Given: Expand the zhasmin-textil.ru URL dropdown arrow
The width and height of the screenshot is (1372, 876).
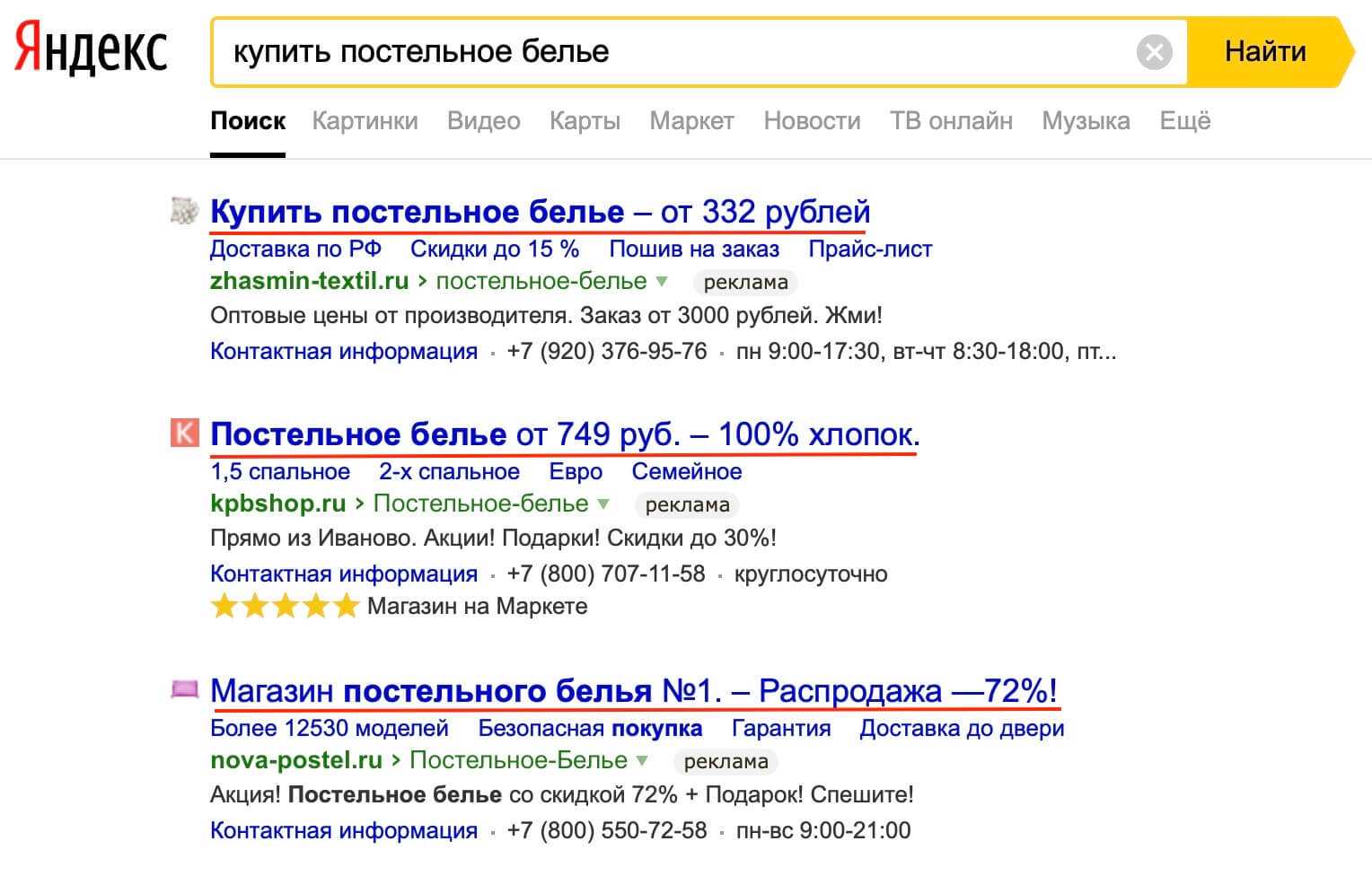Looking at the screenshot, I should point(662,281).
